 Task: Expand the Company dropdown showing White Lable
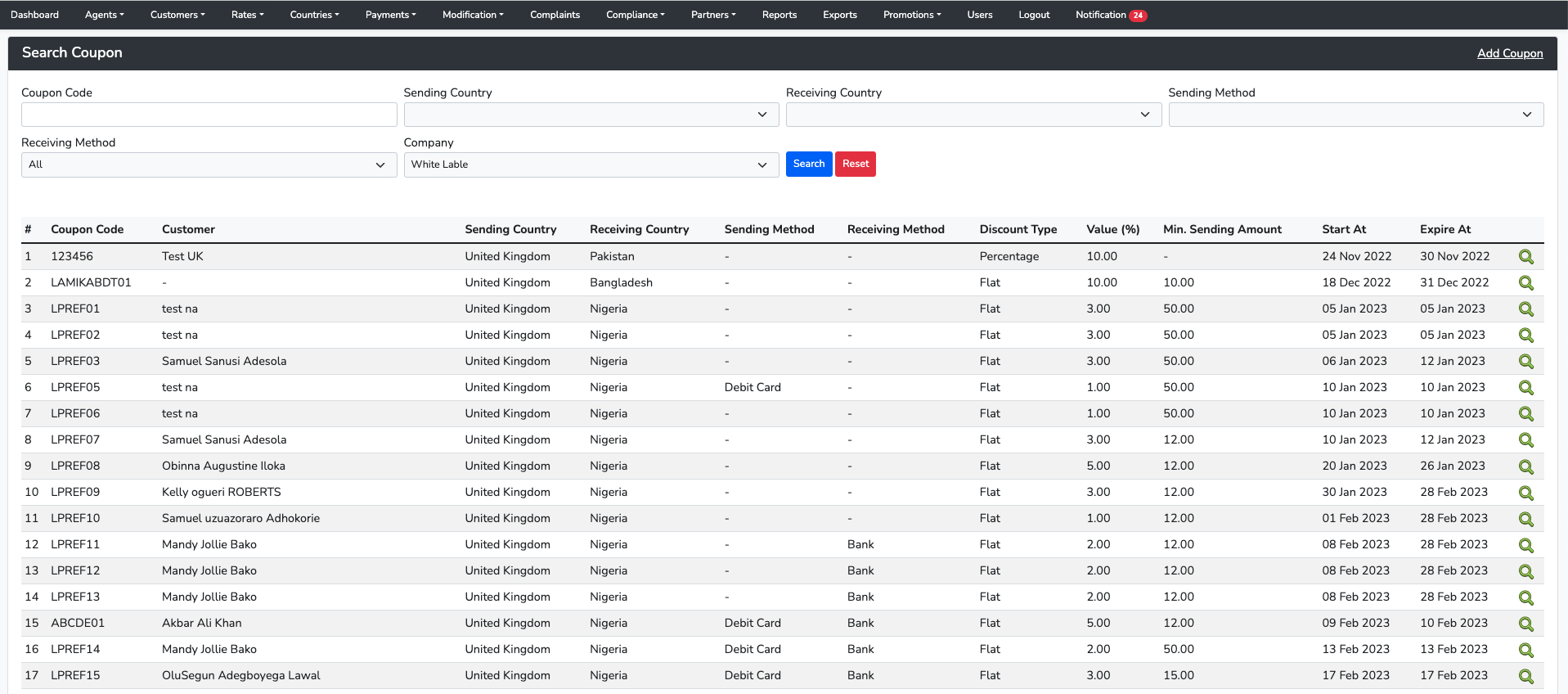(591, 164)
